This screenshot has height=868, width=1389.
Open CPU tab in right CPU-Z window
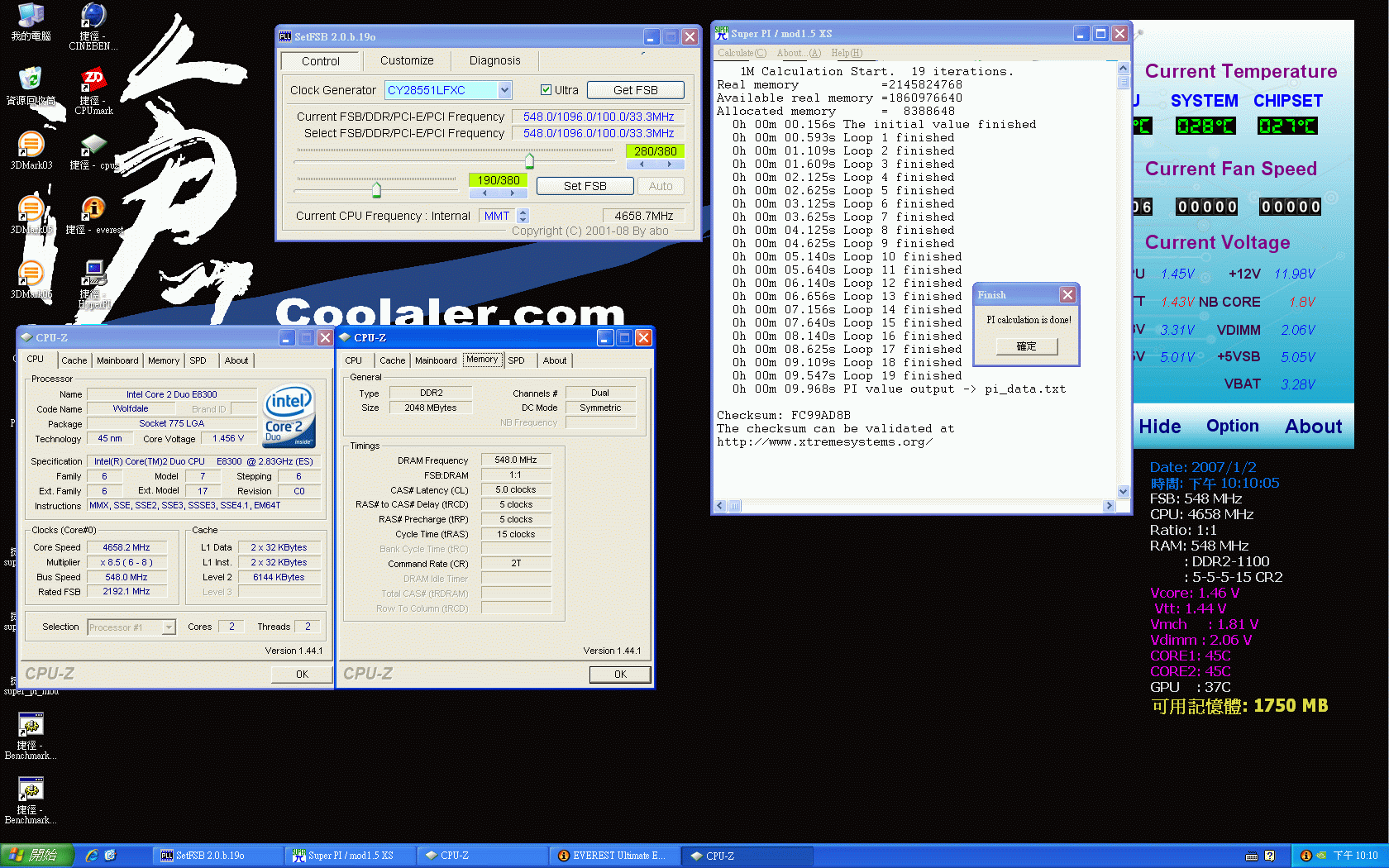(353, 360)
